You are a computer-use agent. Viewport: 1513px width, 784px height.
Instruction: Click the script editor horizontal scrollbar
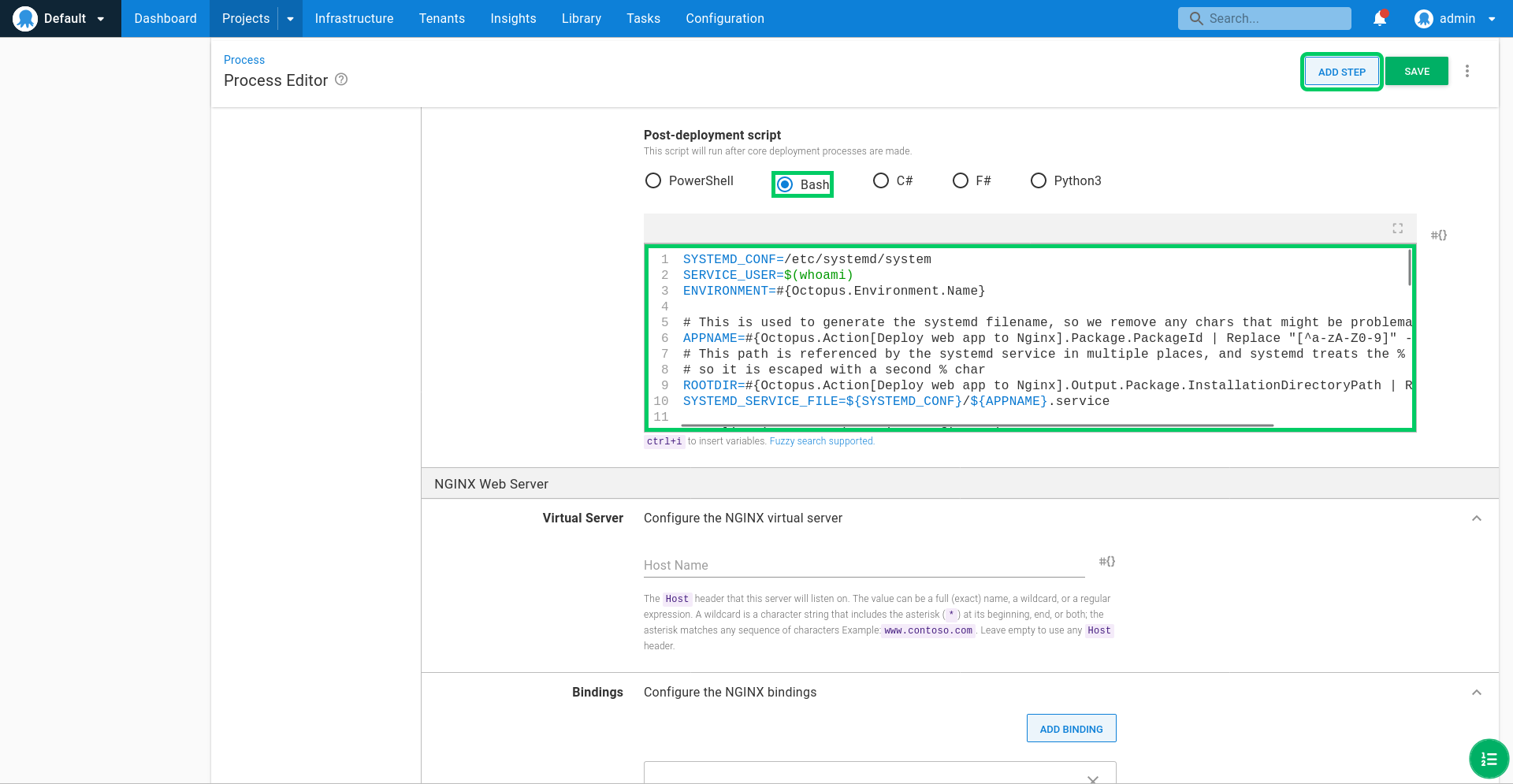[977, 425]
